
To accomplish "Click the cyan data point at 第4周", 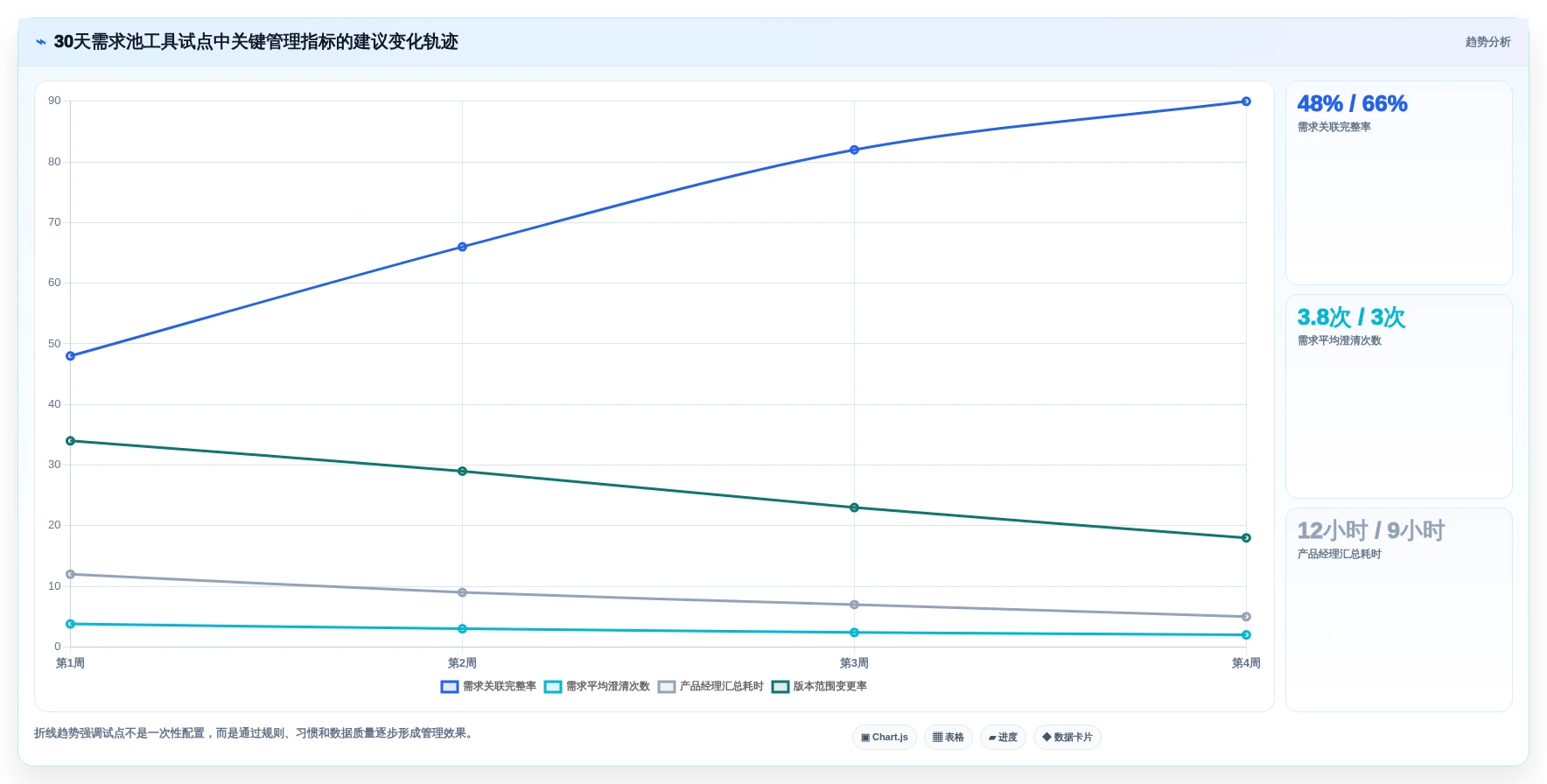I will [1246, 635].
